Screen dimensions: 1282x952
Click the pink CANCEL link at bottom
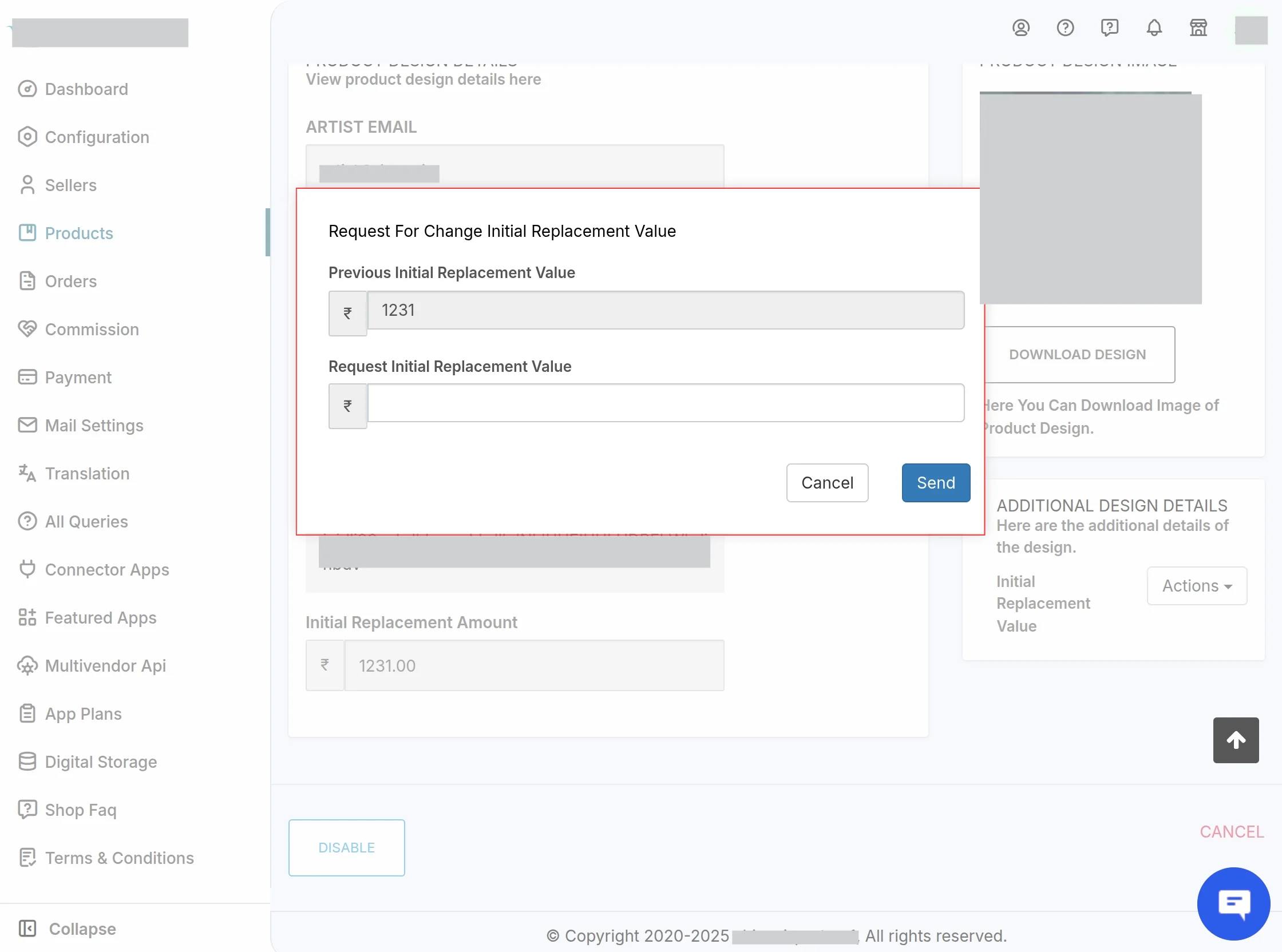(1231, 831)
